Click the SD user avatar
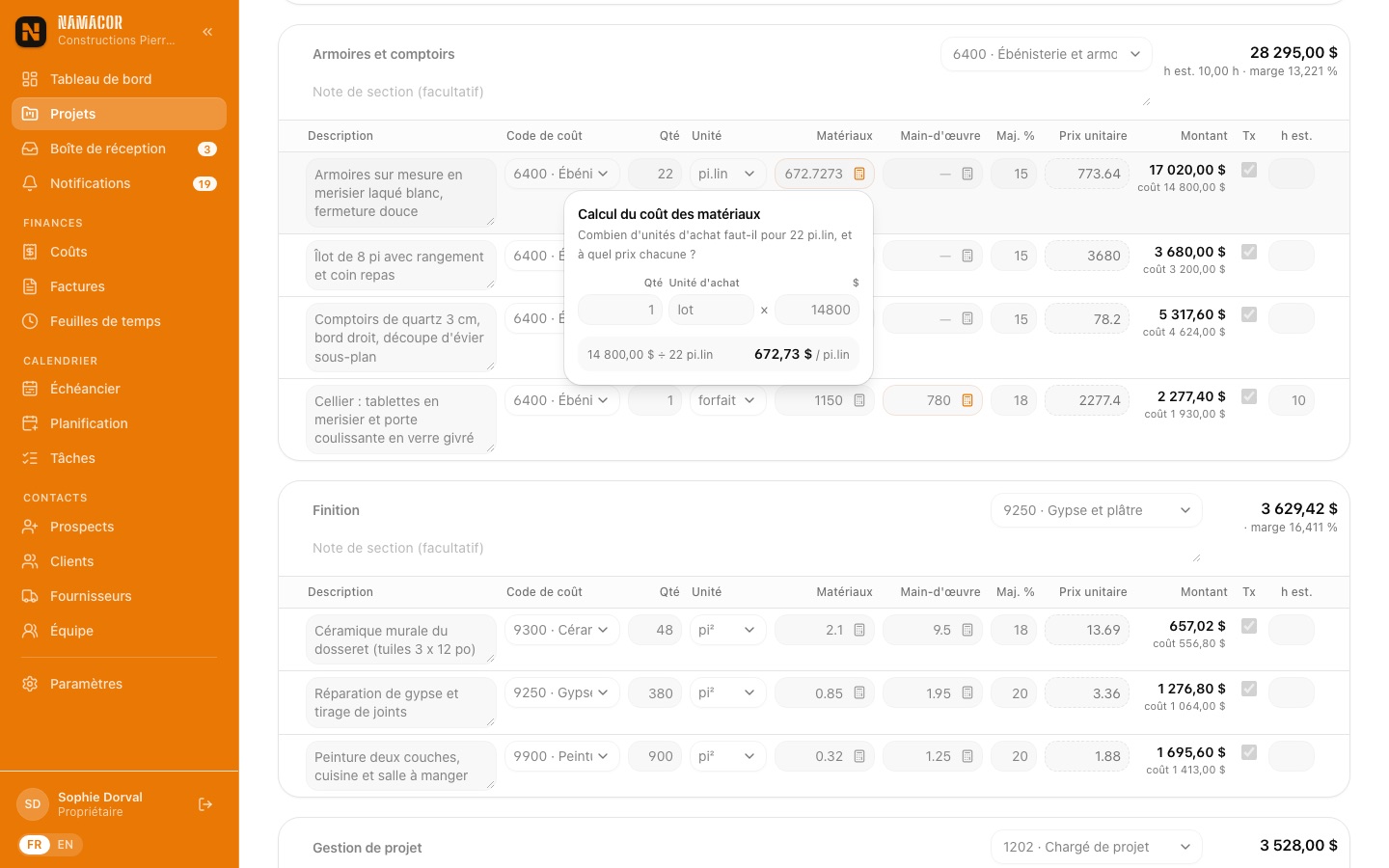The image size is (1389, 868). coord(33,804)
